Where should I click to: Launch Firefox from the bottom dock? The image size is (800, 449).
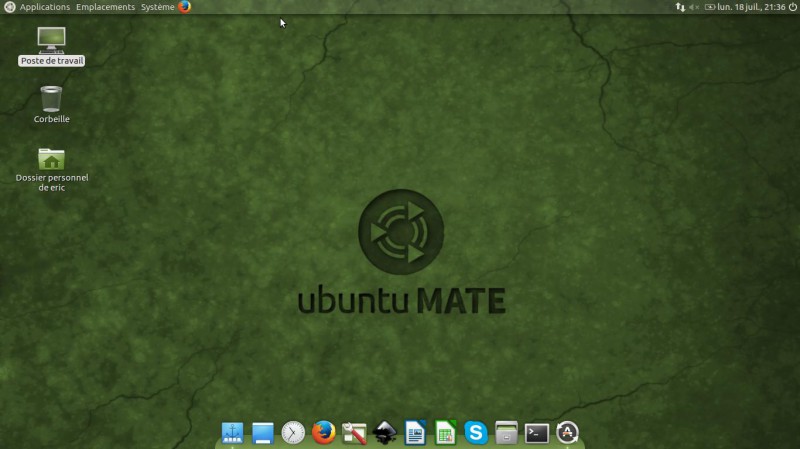323,433
